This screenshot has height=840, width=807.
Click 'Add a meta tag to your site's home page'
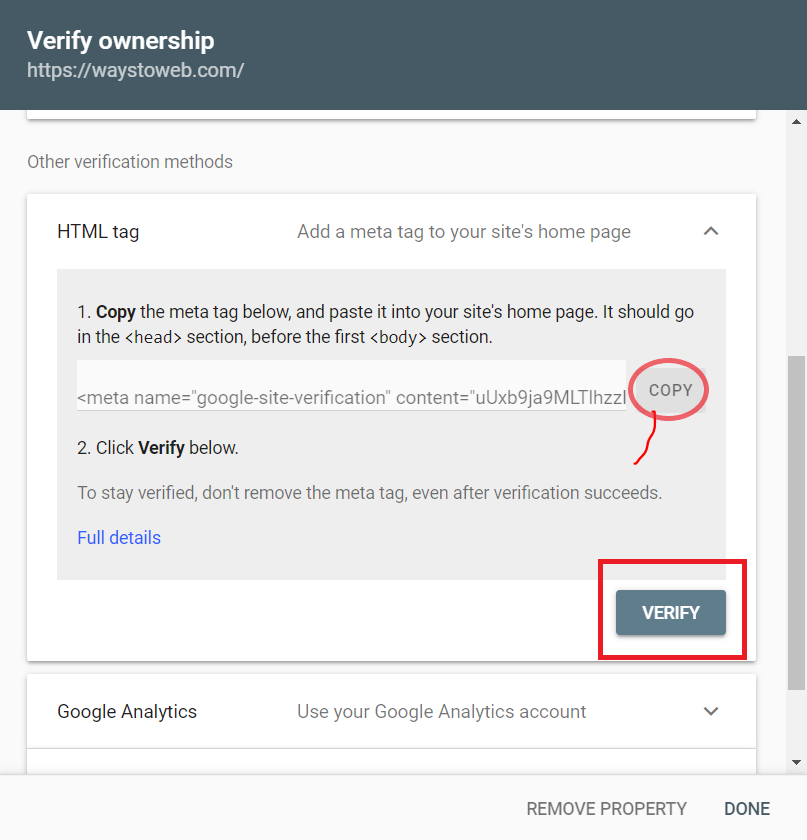point(464,231)
